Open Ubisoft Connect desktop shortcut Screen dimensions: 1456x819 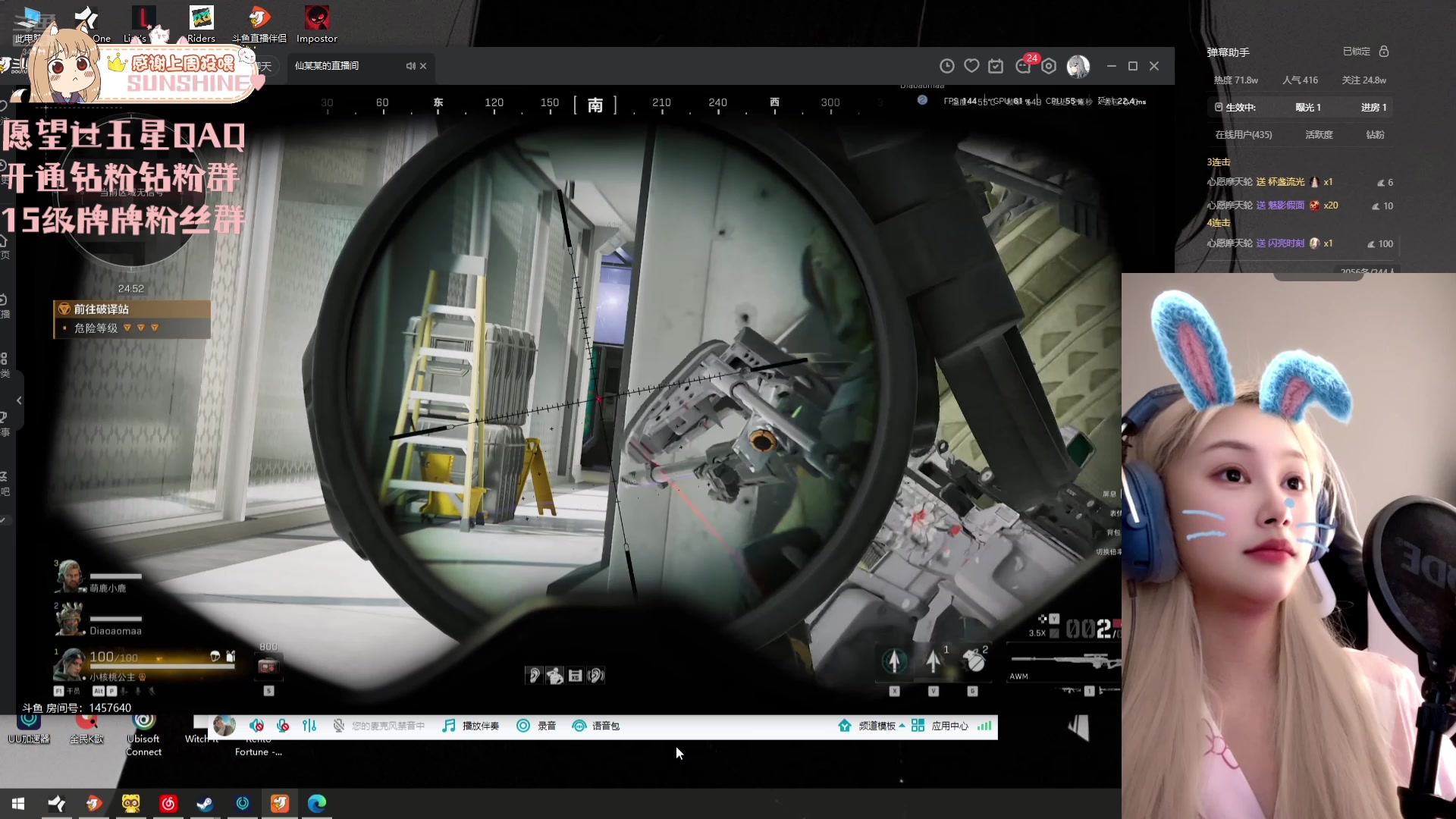143,734
